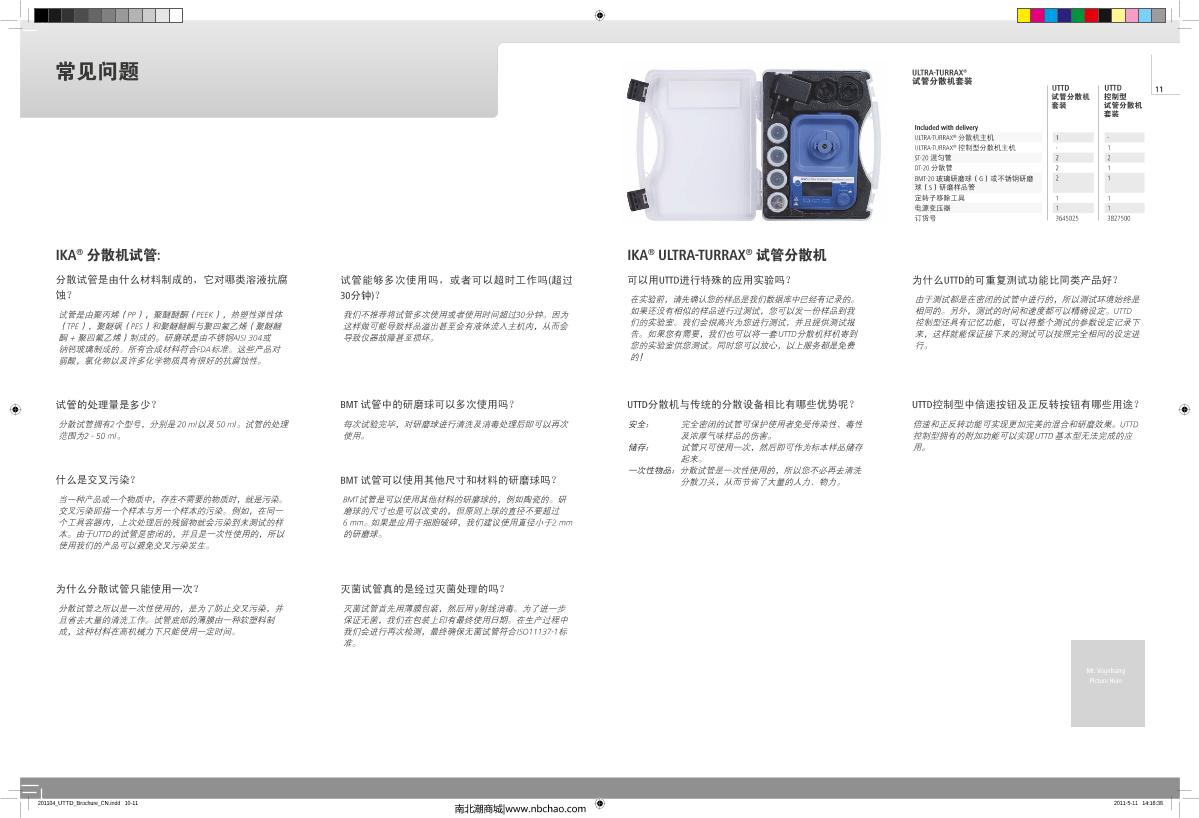Click the 常见问题 page title
The width and height of the screenshot is (1199, 818).
click(97, 71)
